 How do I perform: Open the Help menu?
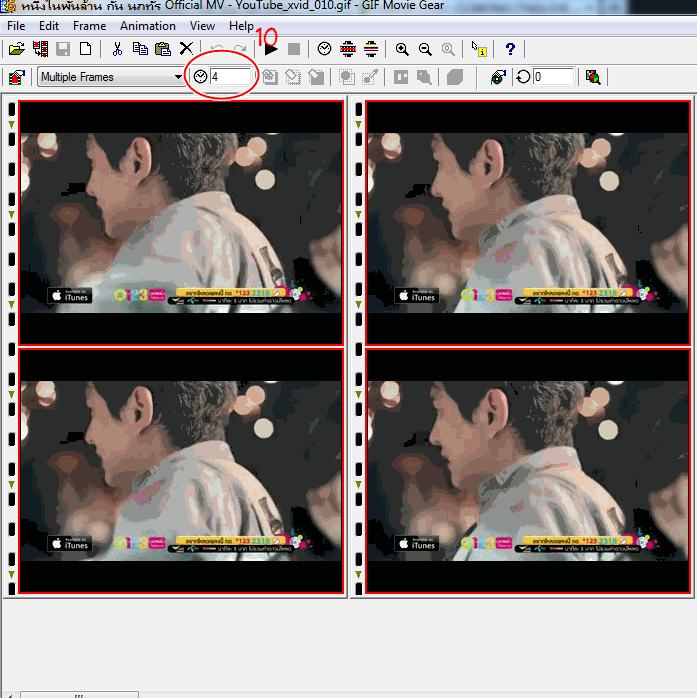tap(241, 26)
